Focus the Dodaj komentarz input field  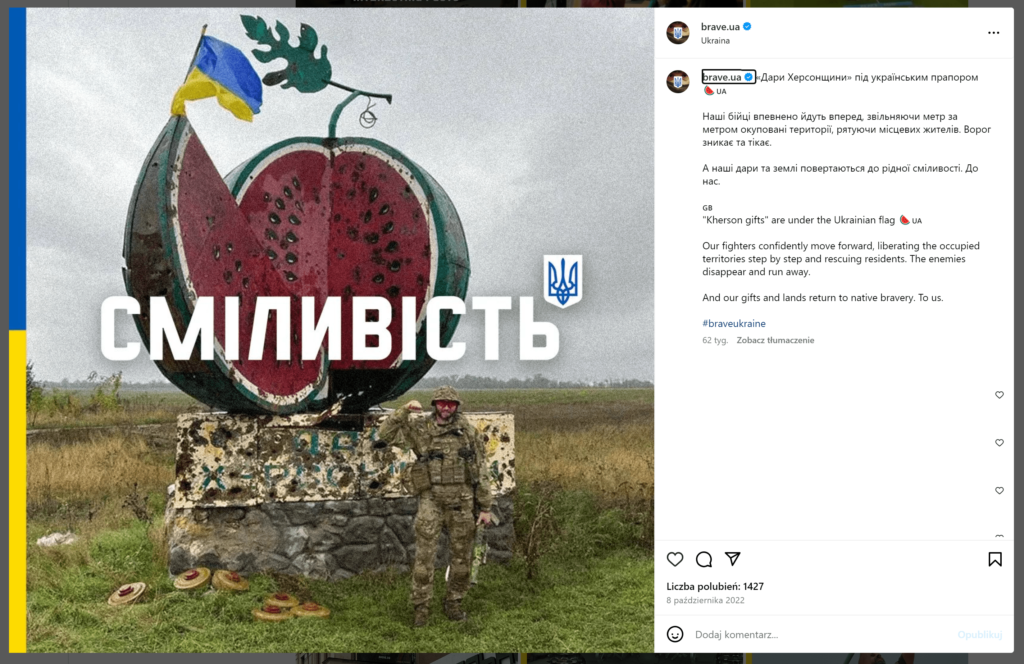click(820, 634)
